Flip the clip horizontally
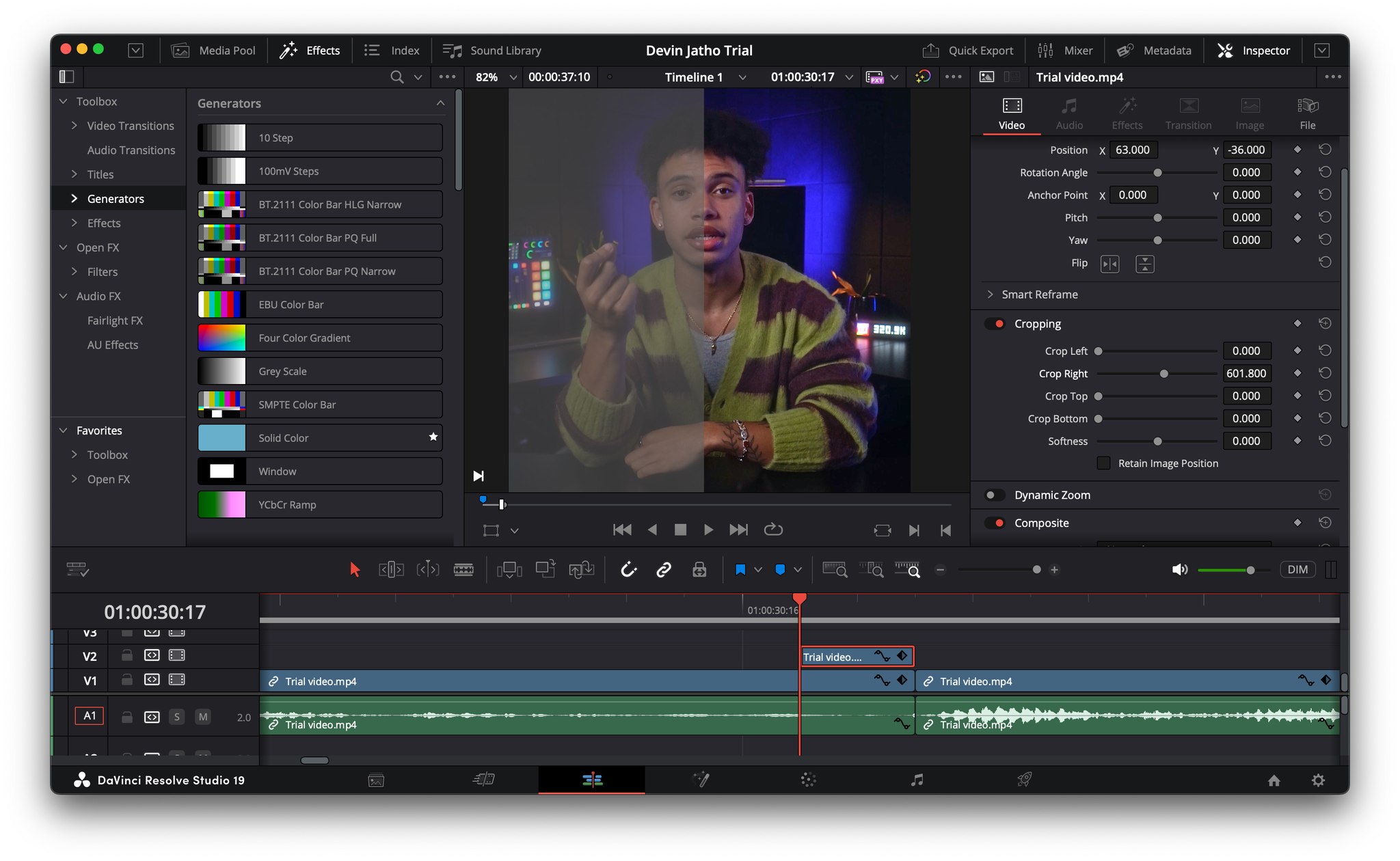 (x=1110, y=264)
